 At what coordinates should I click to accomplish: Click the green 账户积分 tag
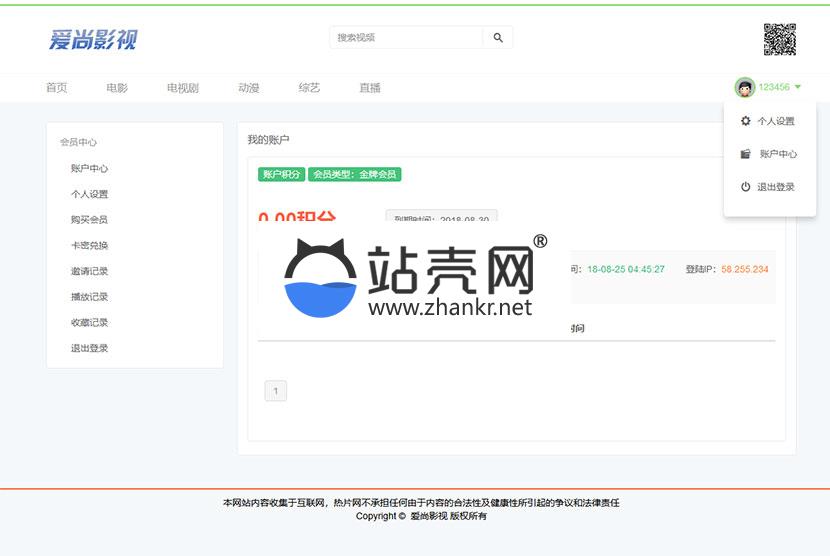coord(281,174)
